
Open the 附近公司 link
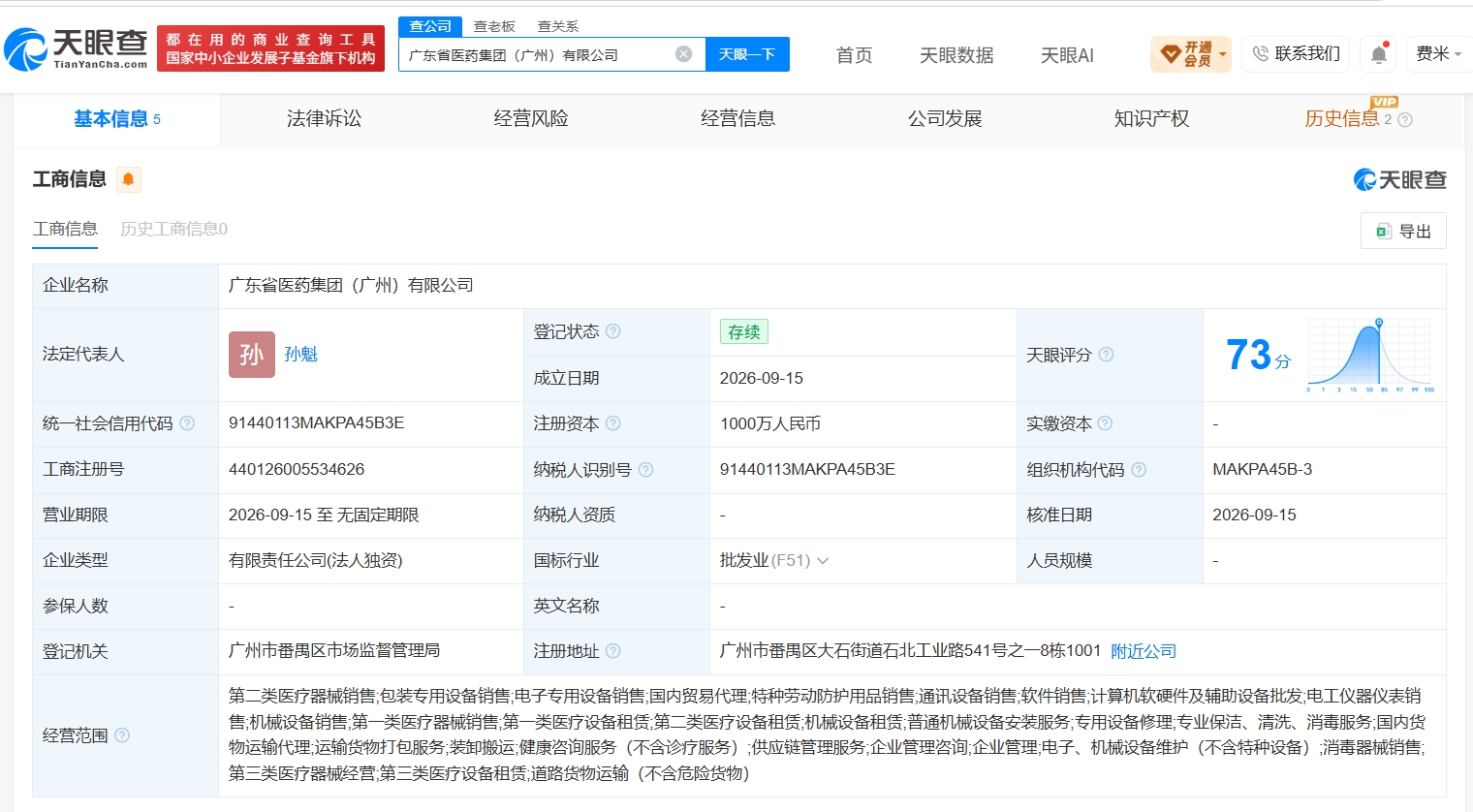pyautogui.click(x=1144, y=651)
